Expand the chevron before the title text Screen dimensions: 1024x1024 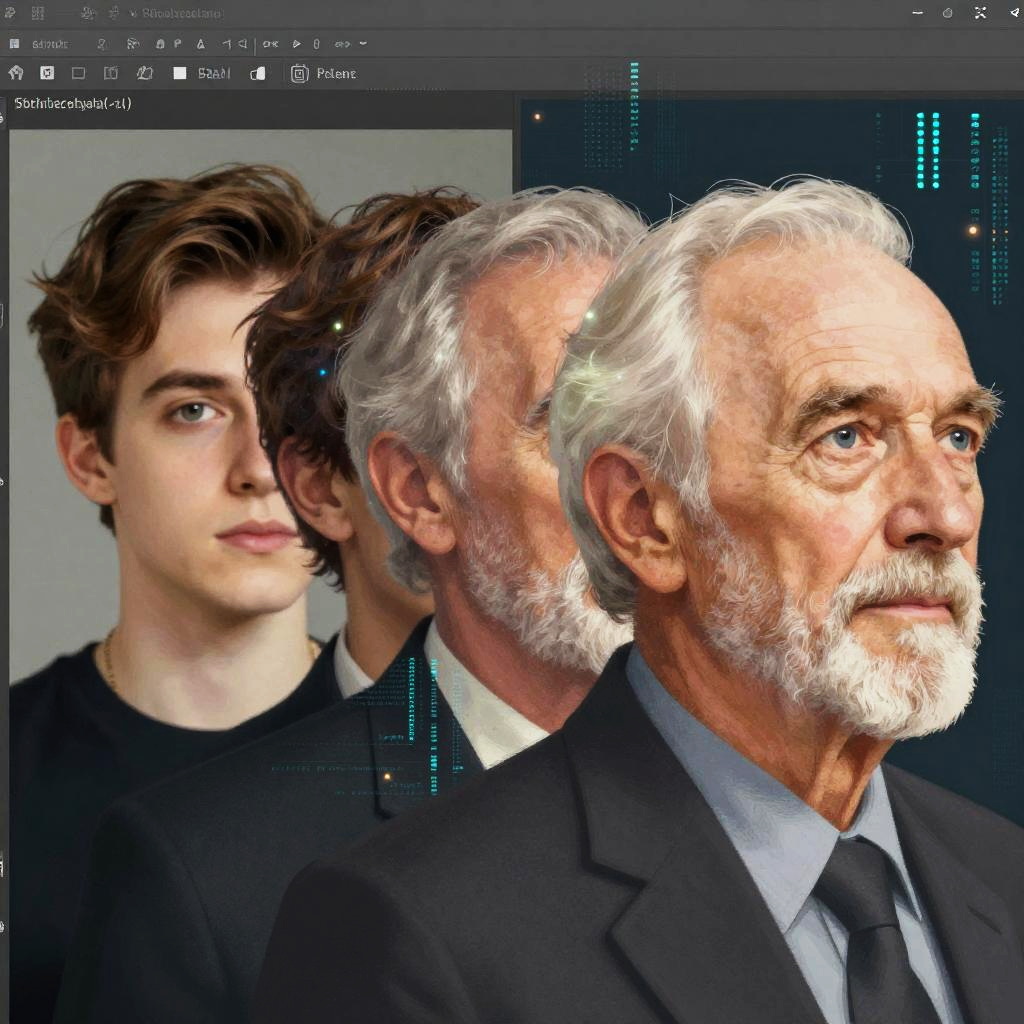(x=133, y=13)
